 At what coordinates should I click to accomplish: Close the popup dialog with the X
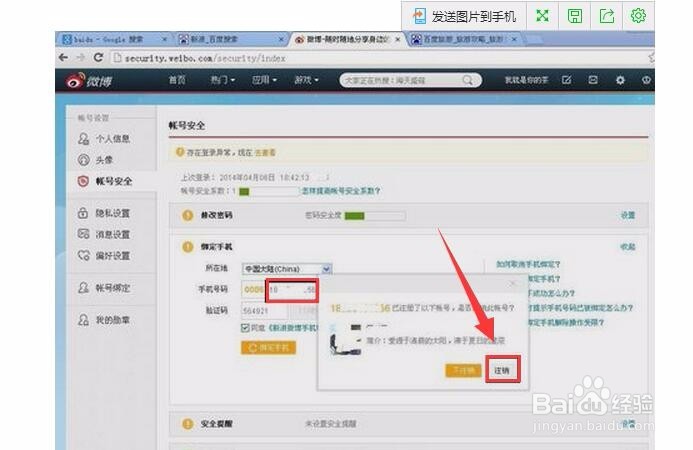tap(513, 284)
